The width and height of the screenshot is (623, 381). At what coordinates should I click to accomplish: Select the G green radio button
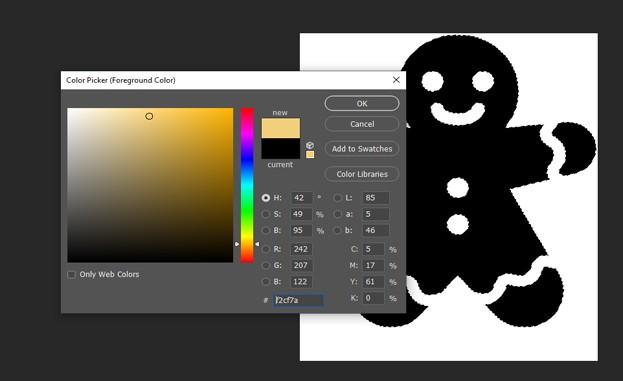click(x=266, y=265)
